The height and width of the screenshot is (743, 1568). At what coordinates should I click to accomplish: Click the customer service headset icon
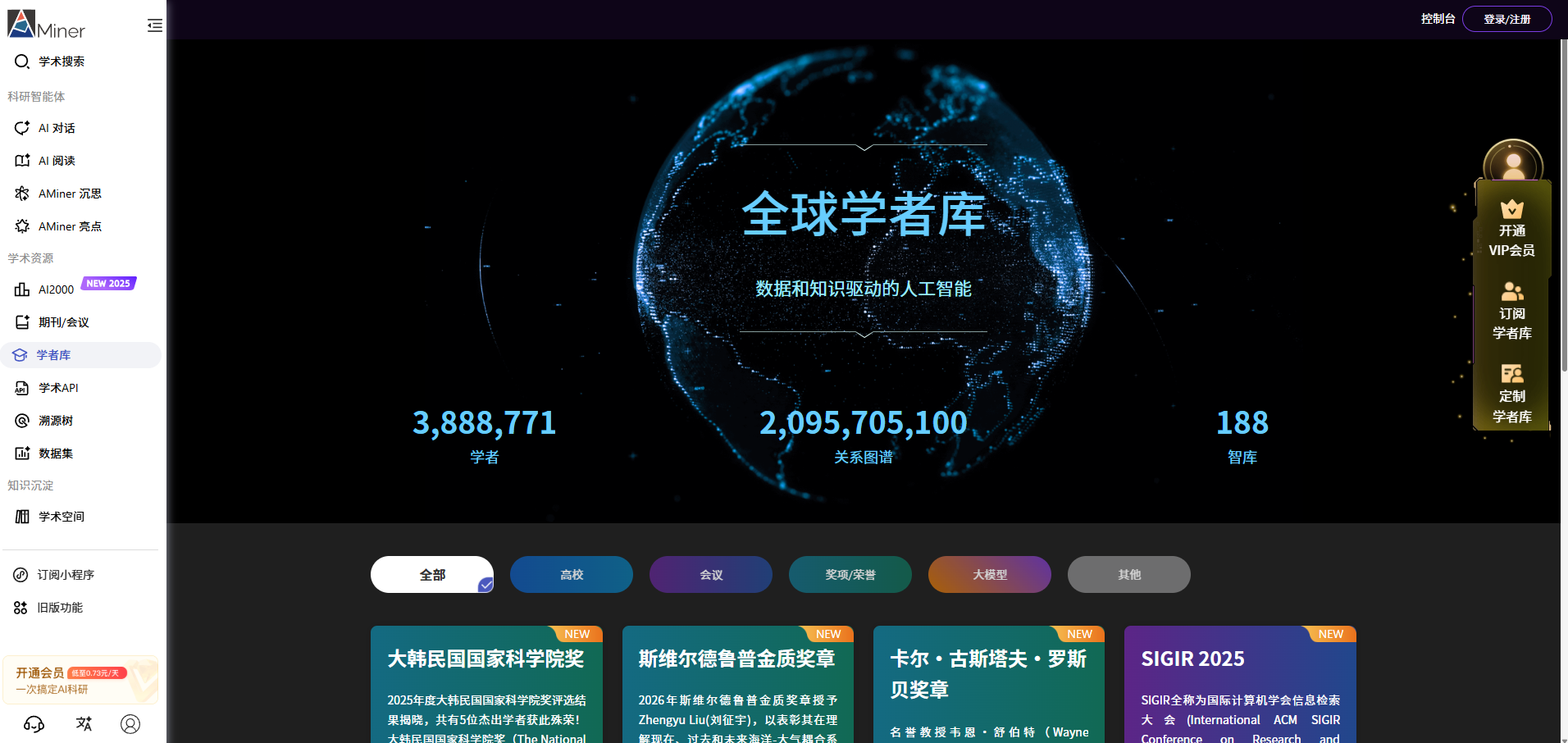34,724
